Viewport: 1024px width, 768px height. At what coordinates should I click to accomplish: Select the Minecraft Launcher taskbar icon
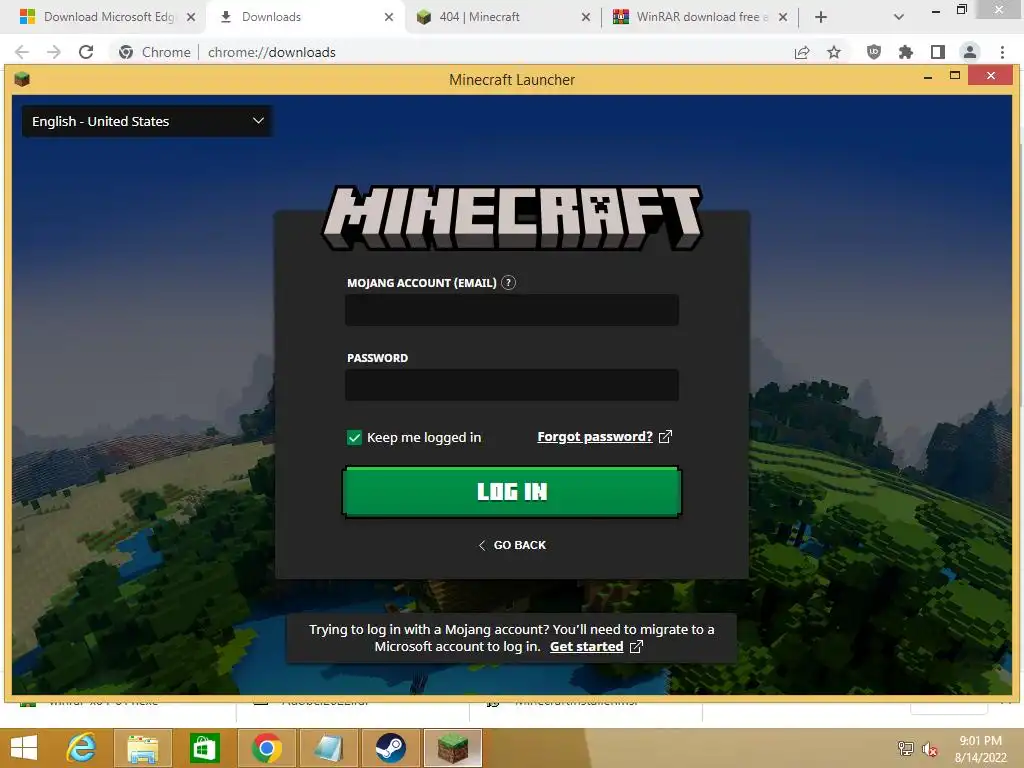(453, 748)
